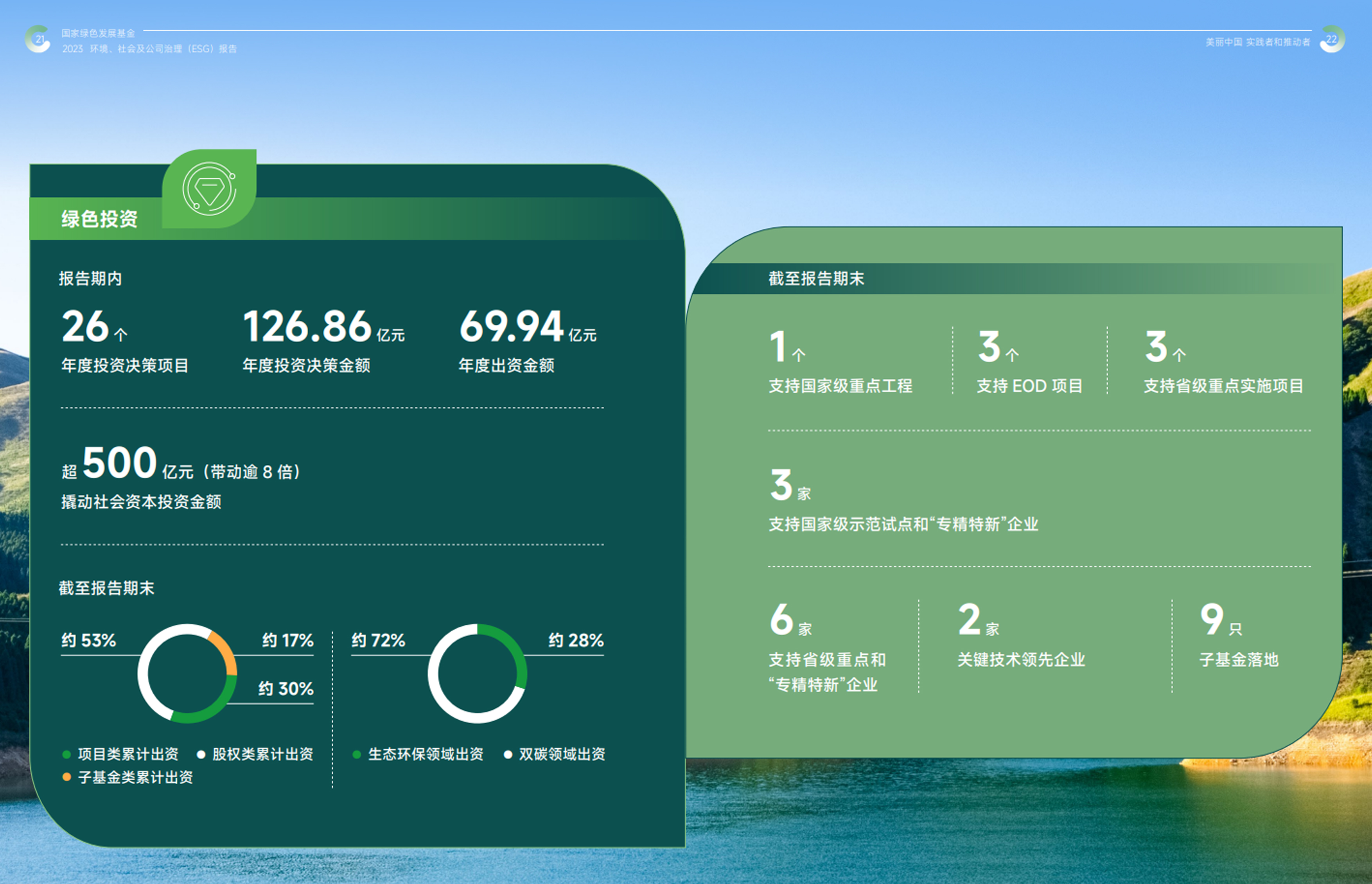This screenshot has height=884, width=1372.
Task: Click the 国家绿色发展基金 header text
Action: 98,33
